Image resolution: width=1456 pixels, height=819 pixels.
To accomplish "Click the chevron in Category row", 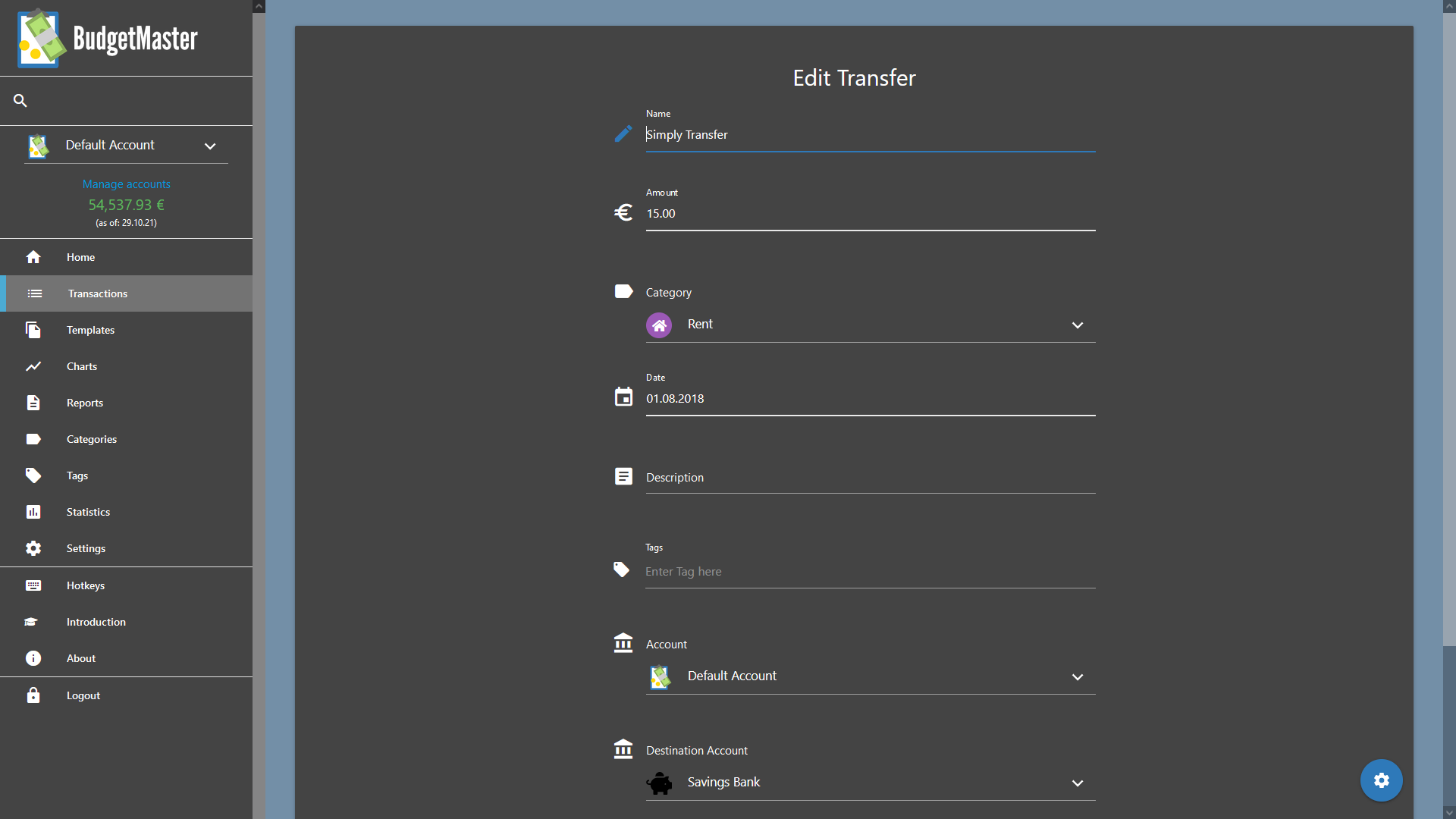I will coord(1078,325).
